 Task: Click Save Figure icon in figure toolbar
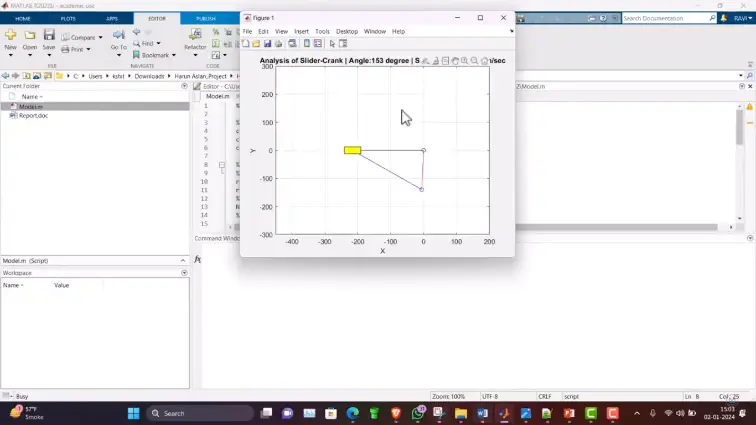(x=267, y=44)
